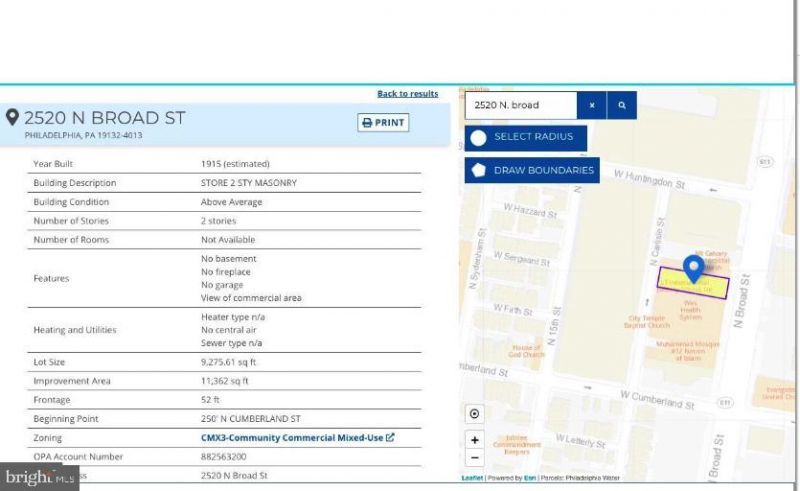The image size is (800, 491).
Task: Click the pentagon icon in Draw Boundaries
Action: pyautogui.click(x=479, y=170)
